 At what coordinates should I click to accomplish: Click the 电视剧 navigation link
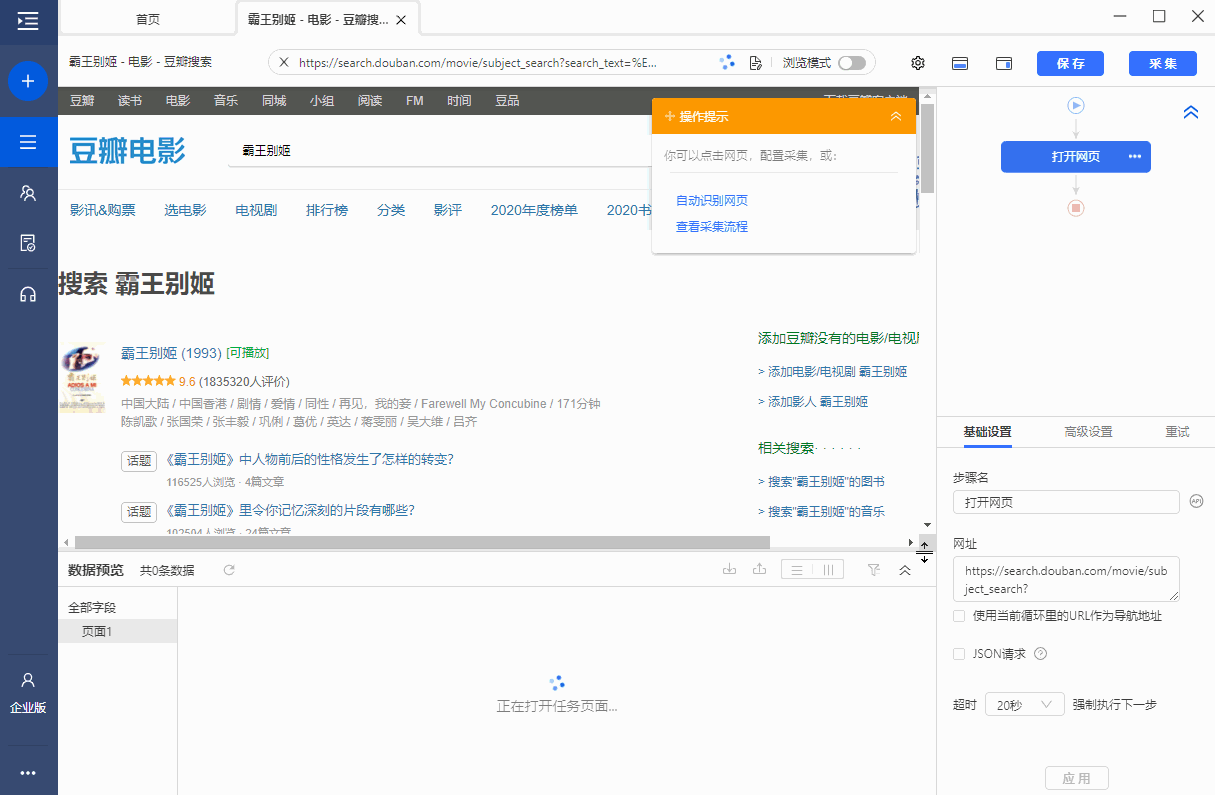point(256,210)
